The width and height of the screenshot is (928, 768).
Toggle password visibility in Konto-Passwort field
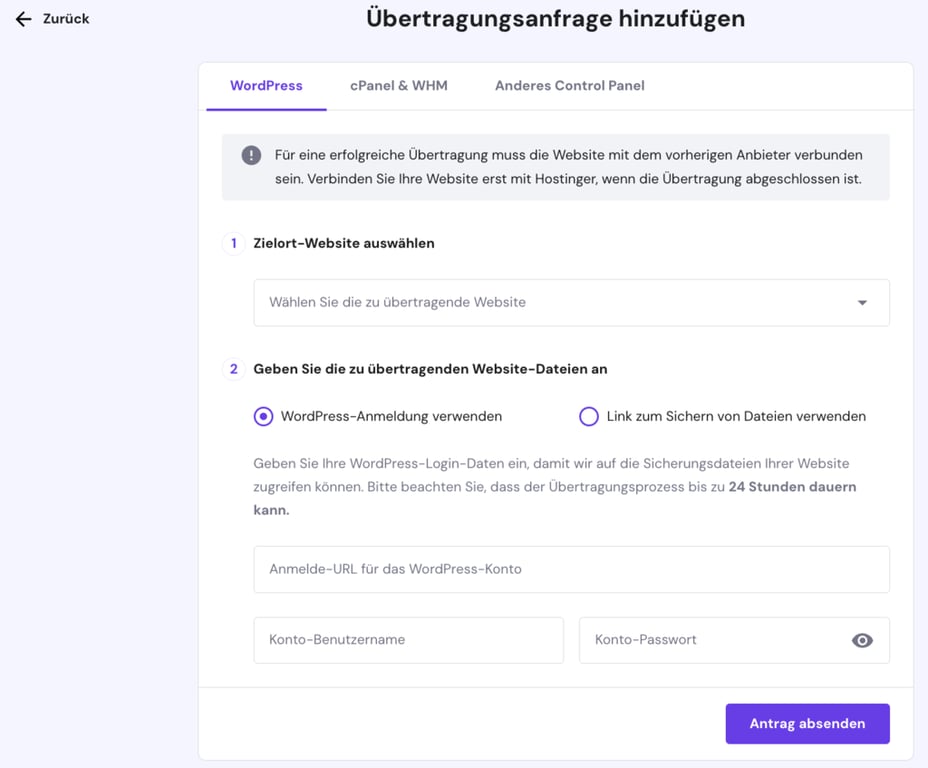pos(862,640)
